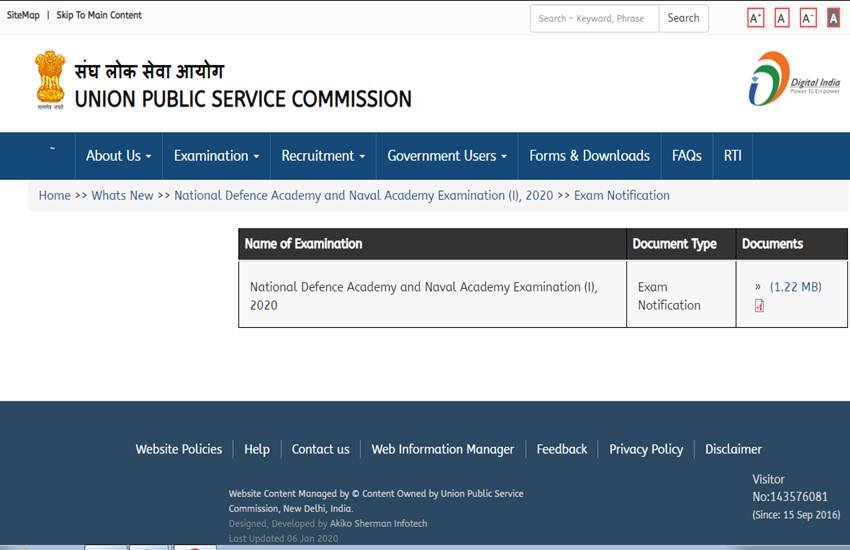Viewport: 850px width, 550px height.
Task: Open the Privacy Policy footer link
Action: [x=646, y=449]
